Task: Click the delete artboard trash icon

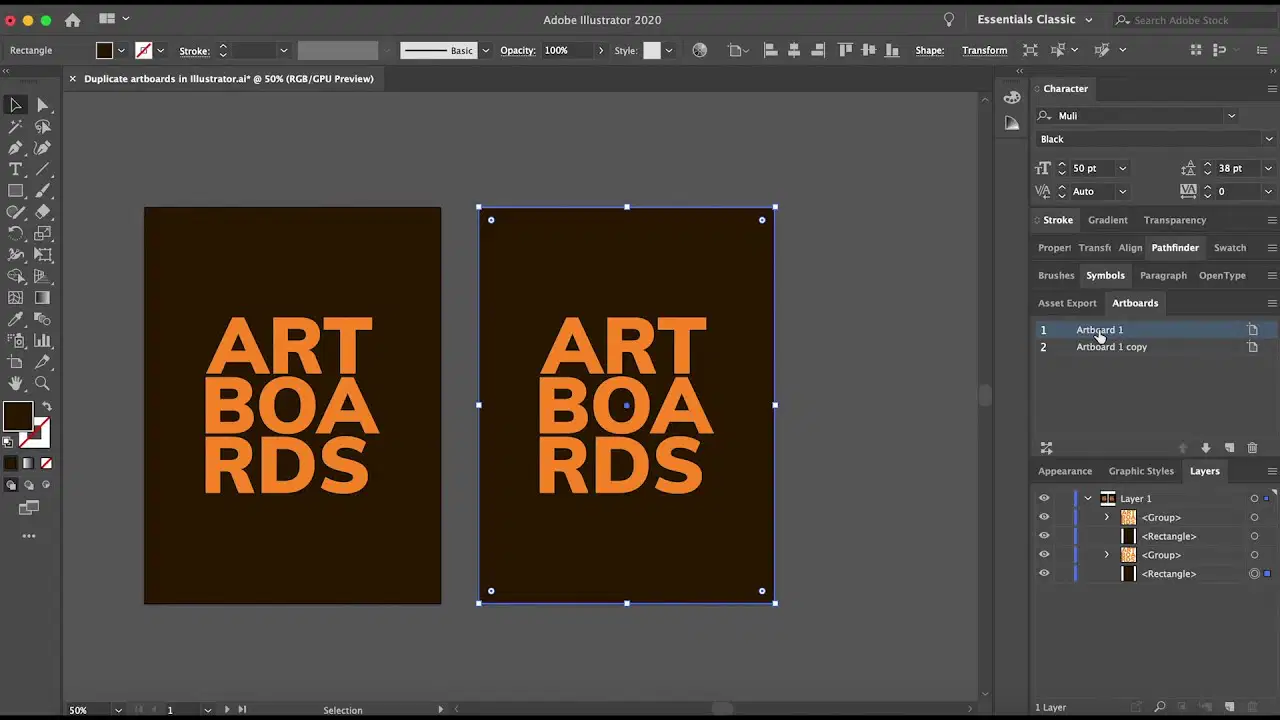Action: 1252,448
